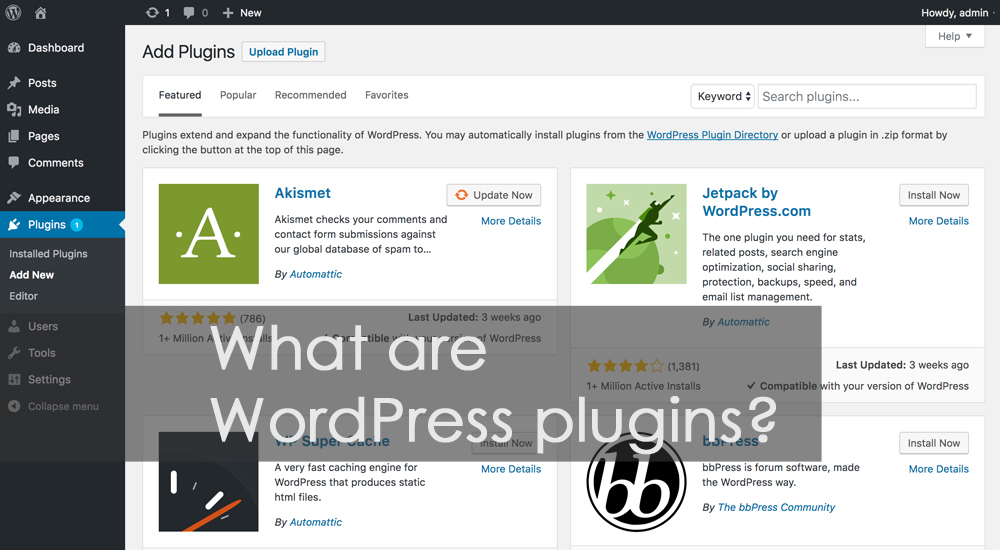Image resolution: width=1000 pixels, height=550 pixels.
Task: Open Automattic author link under Jetpack
Action: coord(744,322)
